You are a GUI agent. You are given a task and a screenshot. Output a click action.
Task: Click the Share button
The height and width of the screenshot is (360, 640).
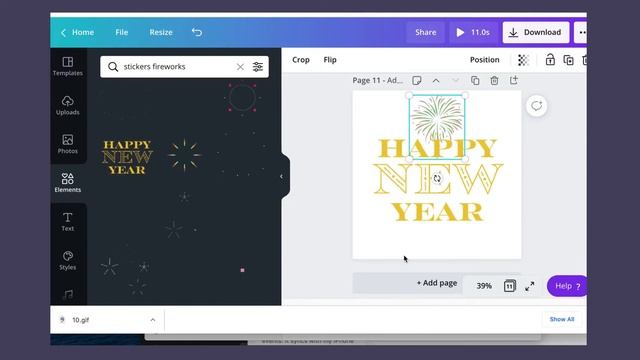pos(425,32)
